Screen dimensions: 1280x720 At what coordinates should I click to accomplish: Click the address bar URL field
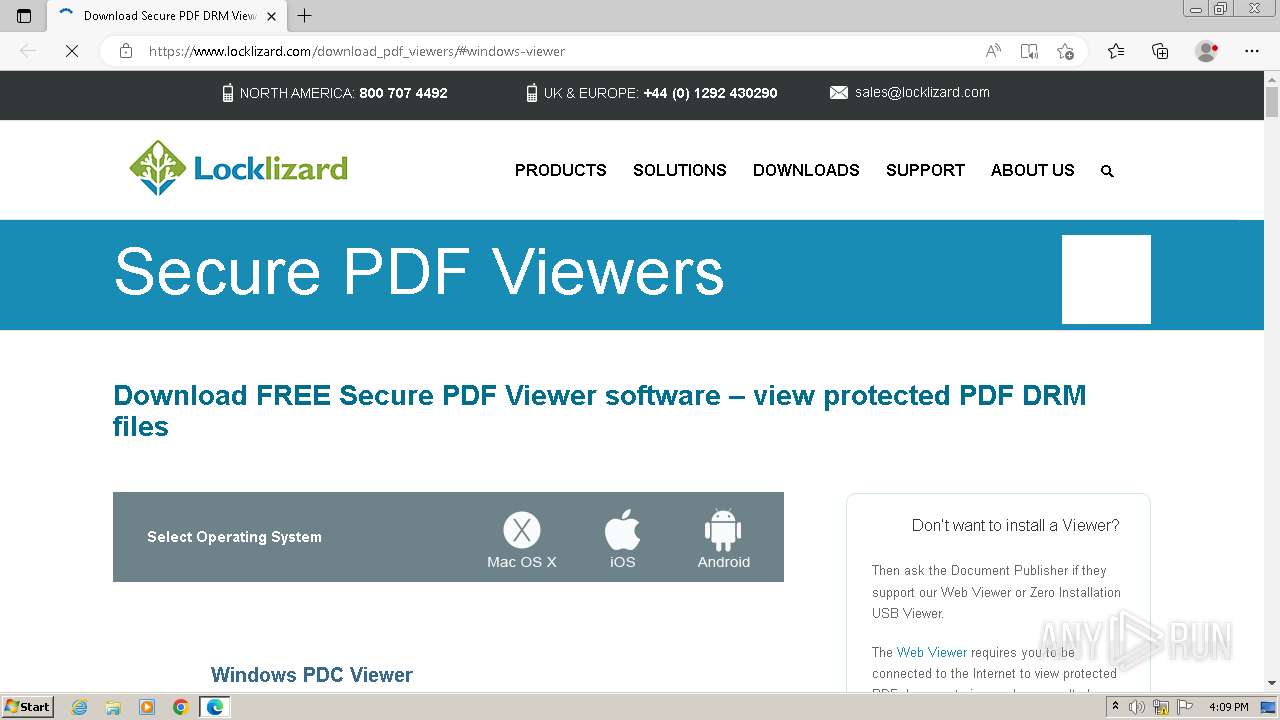[x=560, y=51]
